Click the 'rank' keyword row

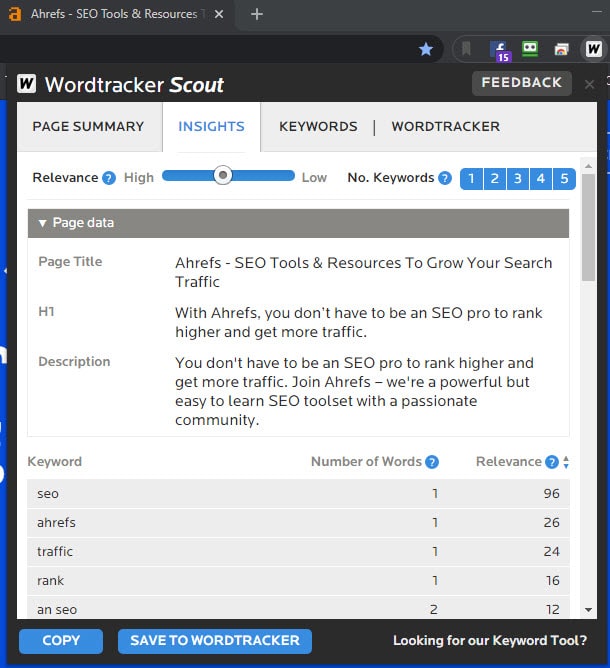click(298, 581)
